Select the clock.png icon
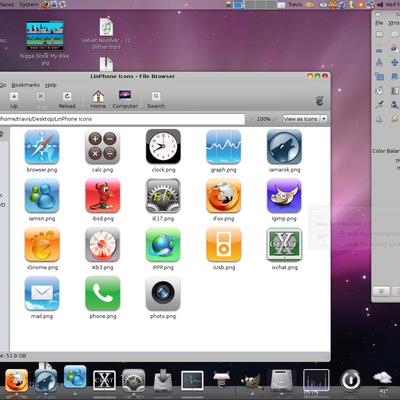This screenshot has height=400, width=400. 163,147
